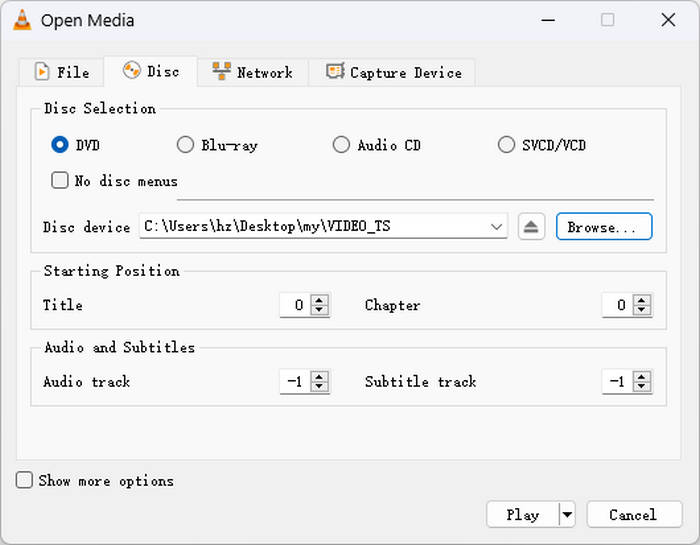Image resolution: width=700 pixels, height=545 pixels.
Task: Decrease the Audio track number
Action: click(319, 387)
